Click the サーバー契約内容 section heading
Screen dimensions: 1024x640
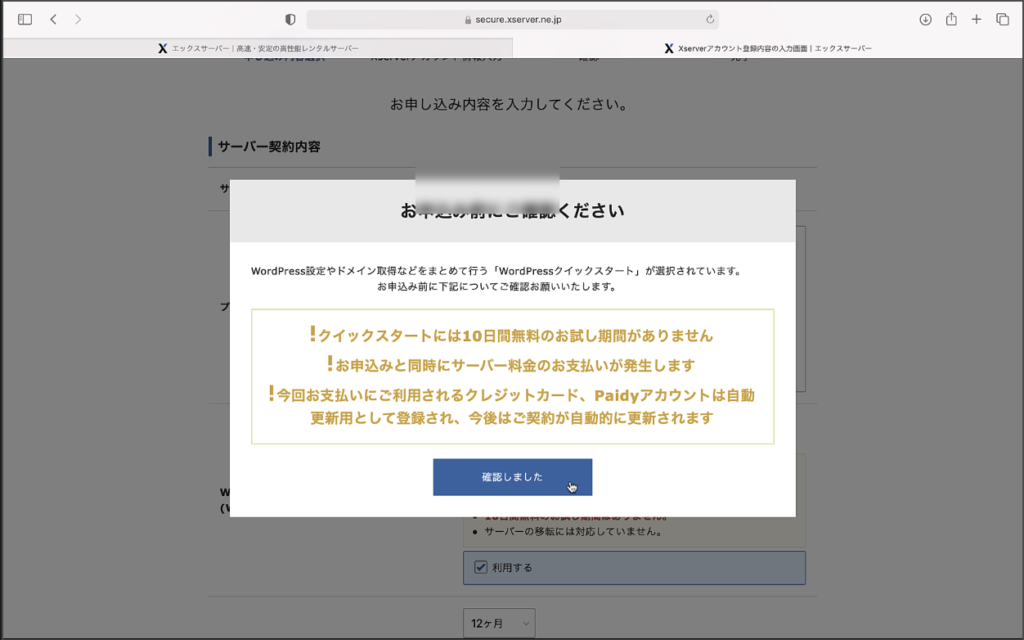(x=269, y=146)
